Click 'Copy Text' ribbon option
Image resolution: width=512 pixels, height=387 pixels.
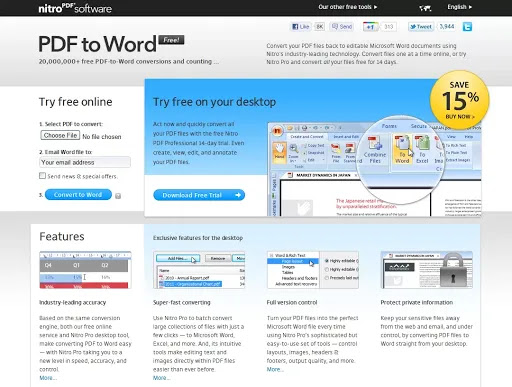tap(313, 146)
